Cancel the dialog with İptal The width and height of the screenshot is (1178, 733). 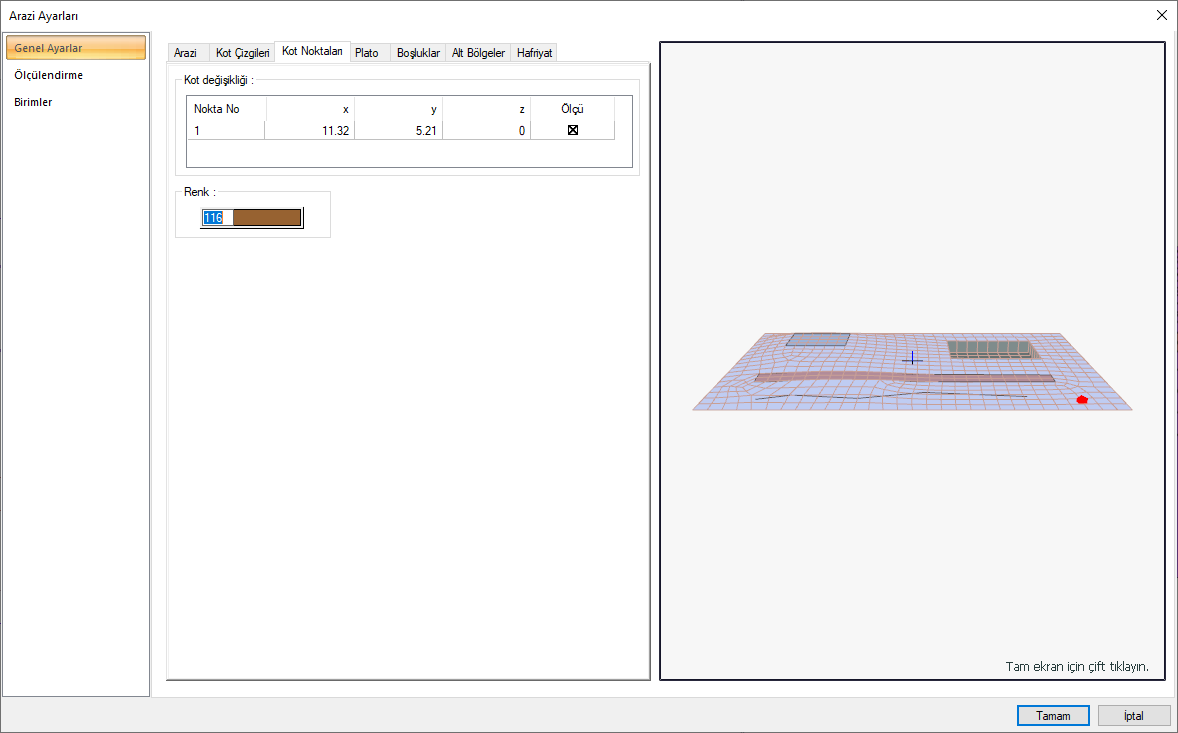[x=1134, y=716]
